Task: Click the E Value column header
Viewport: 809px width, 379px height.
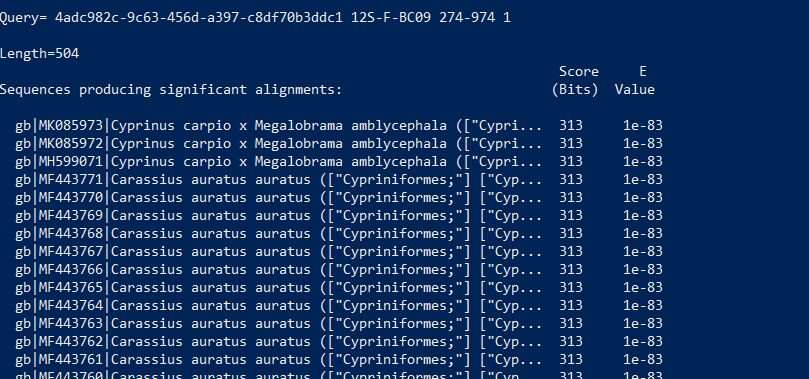Action: click(635, 80)
